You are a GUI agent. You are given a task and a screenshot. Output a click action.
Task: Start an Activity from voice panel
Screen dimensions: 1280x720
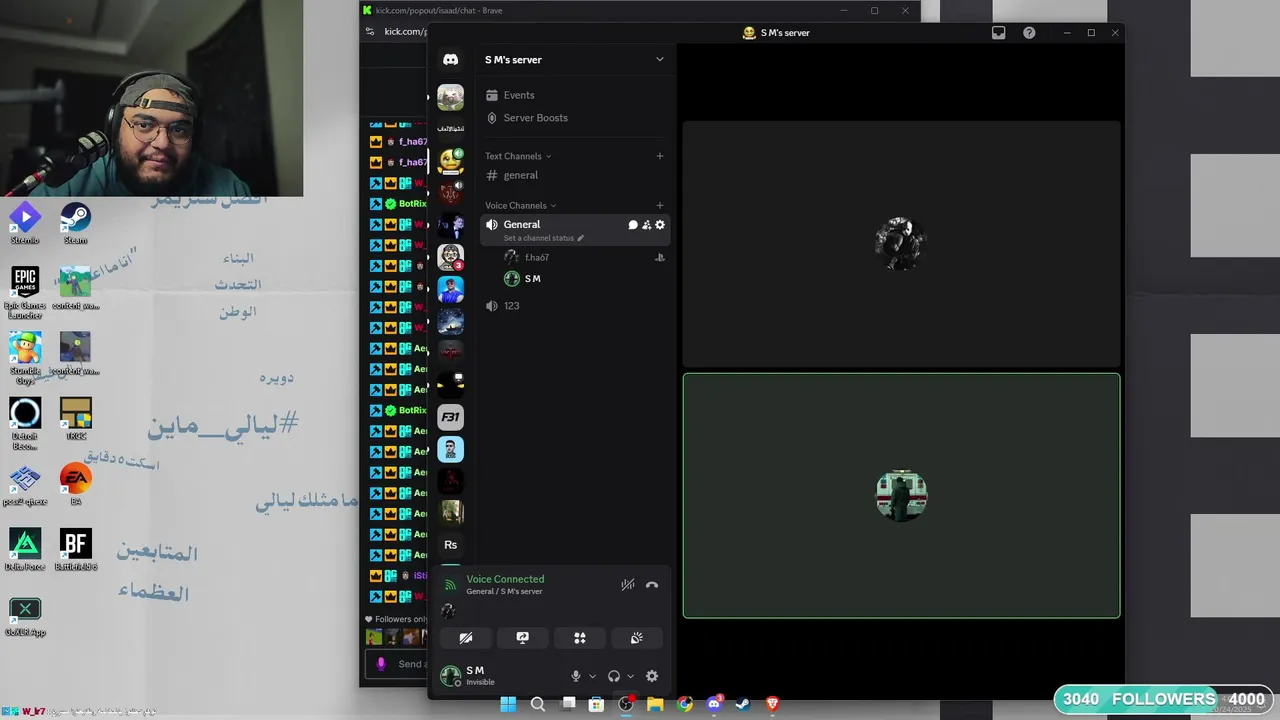(579, 638)
